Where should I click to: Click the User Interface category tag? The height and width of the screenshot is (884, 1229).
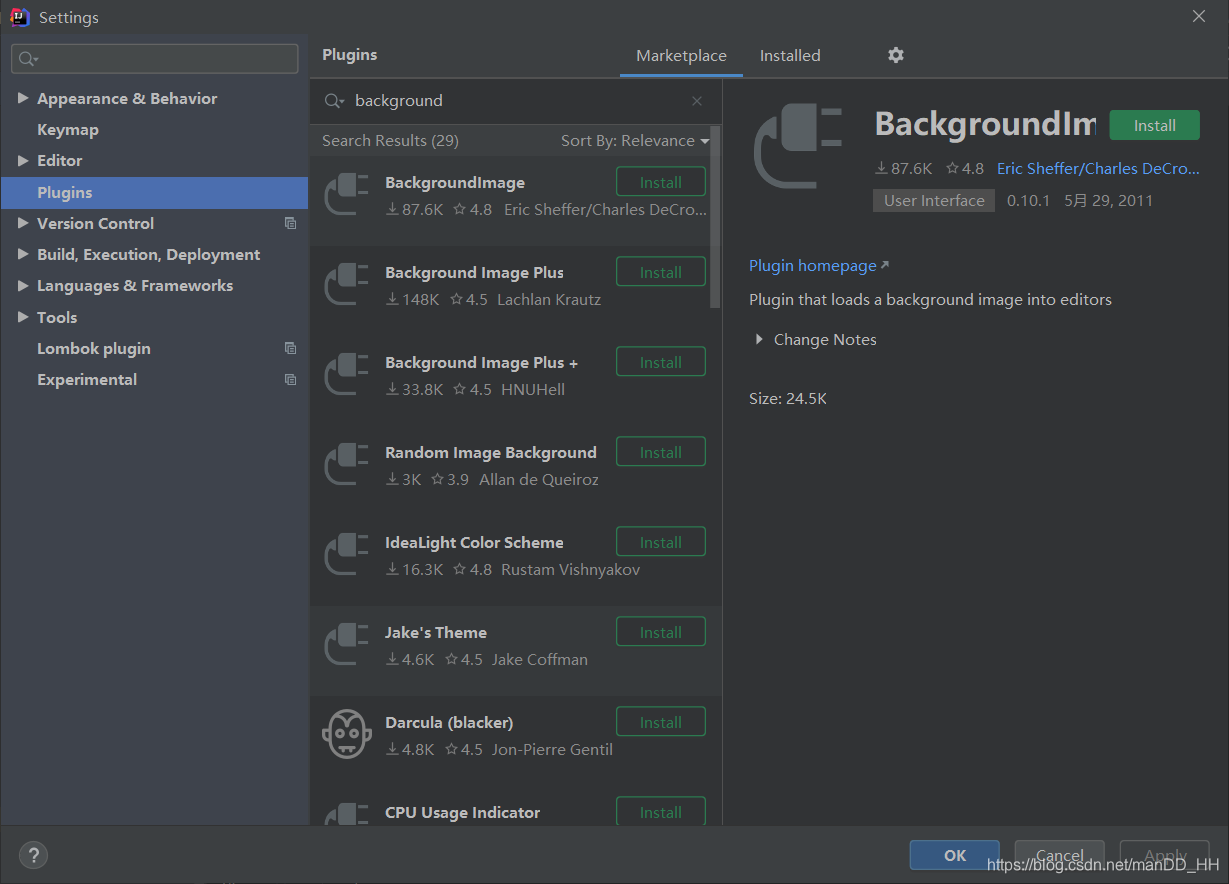point(934,200)
